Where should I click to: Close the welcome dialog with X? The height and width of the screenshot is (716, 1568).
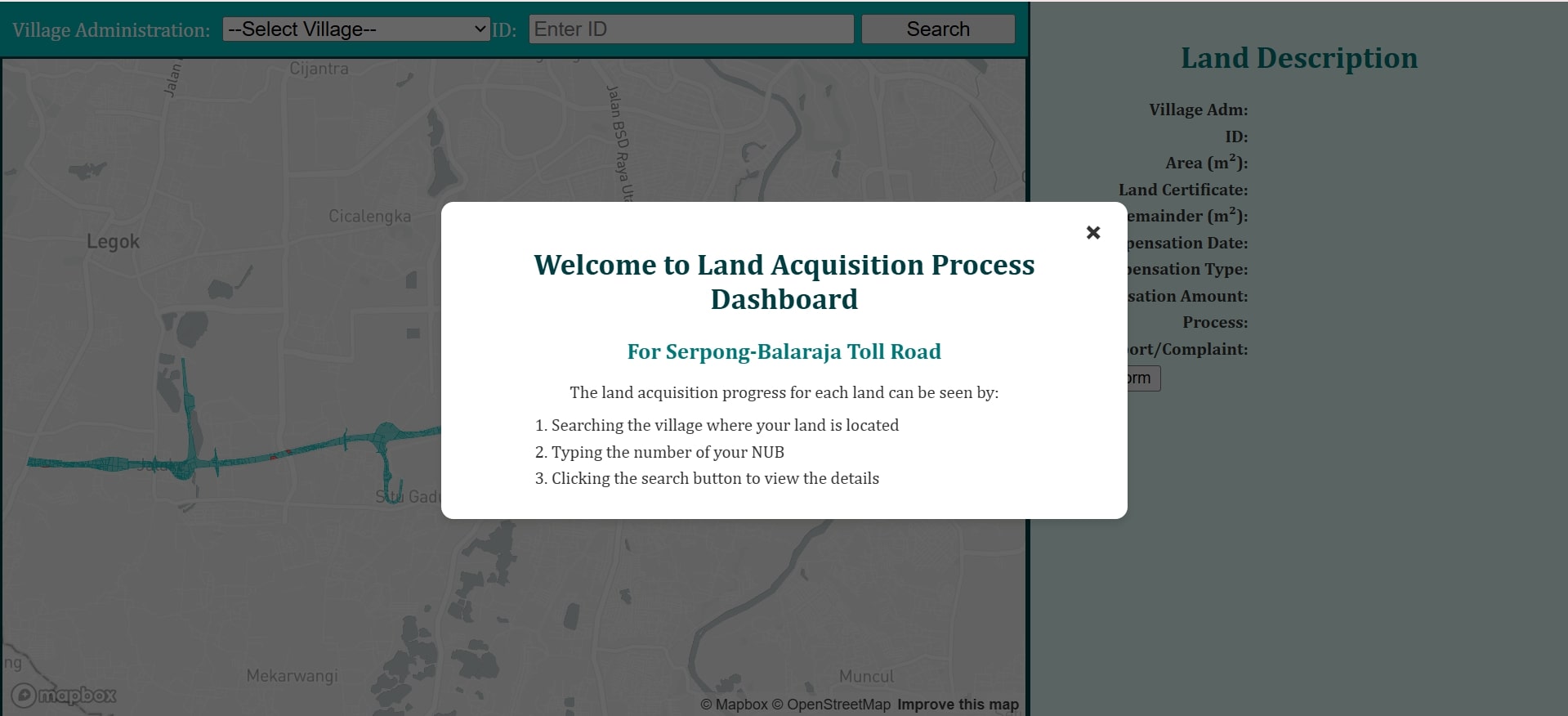pyautogui.click(x=1092, y=233)
